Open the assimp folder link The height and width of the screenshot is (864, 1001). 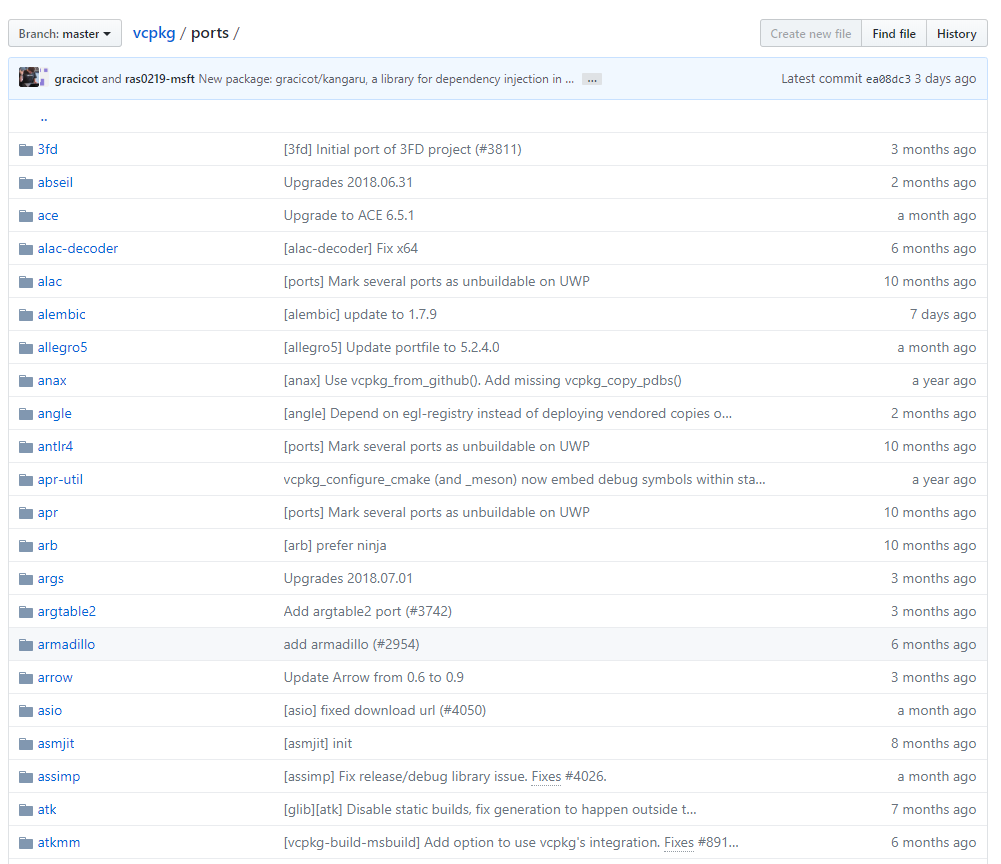pyautogui.click(x=59, y=777)
